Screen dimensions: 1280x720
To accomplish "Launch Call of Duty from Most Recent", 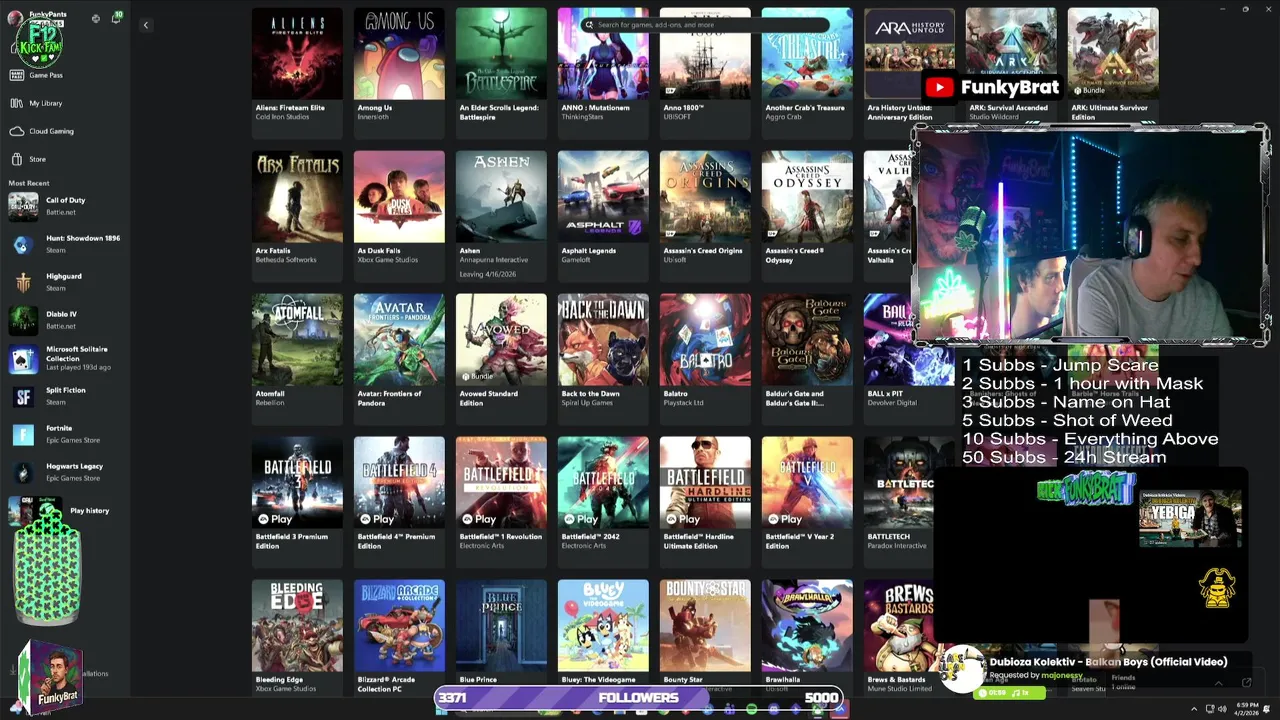I will coord(64,206).
